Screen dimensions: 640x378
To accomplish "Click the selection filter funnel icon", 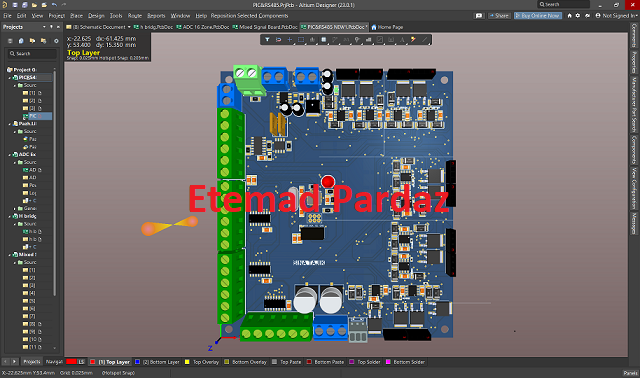I will tap(267, 40).
